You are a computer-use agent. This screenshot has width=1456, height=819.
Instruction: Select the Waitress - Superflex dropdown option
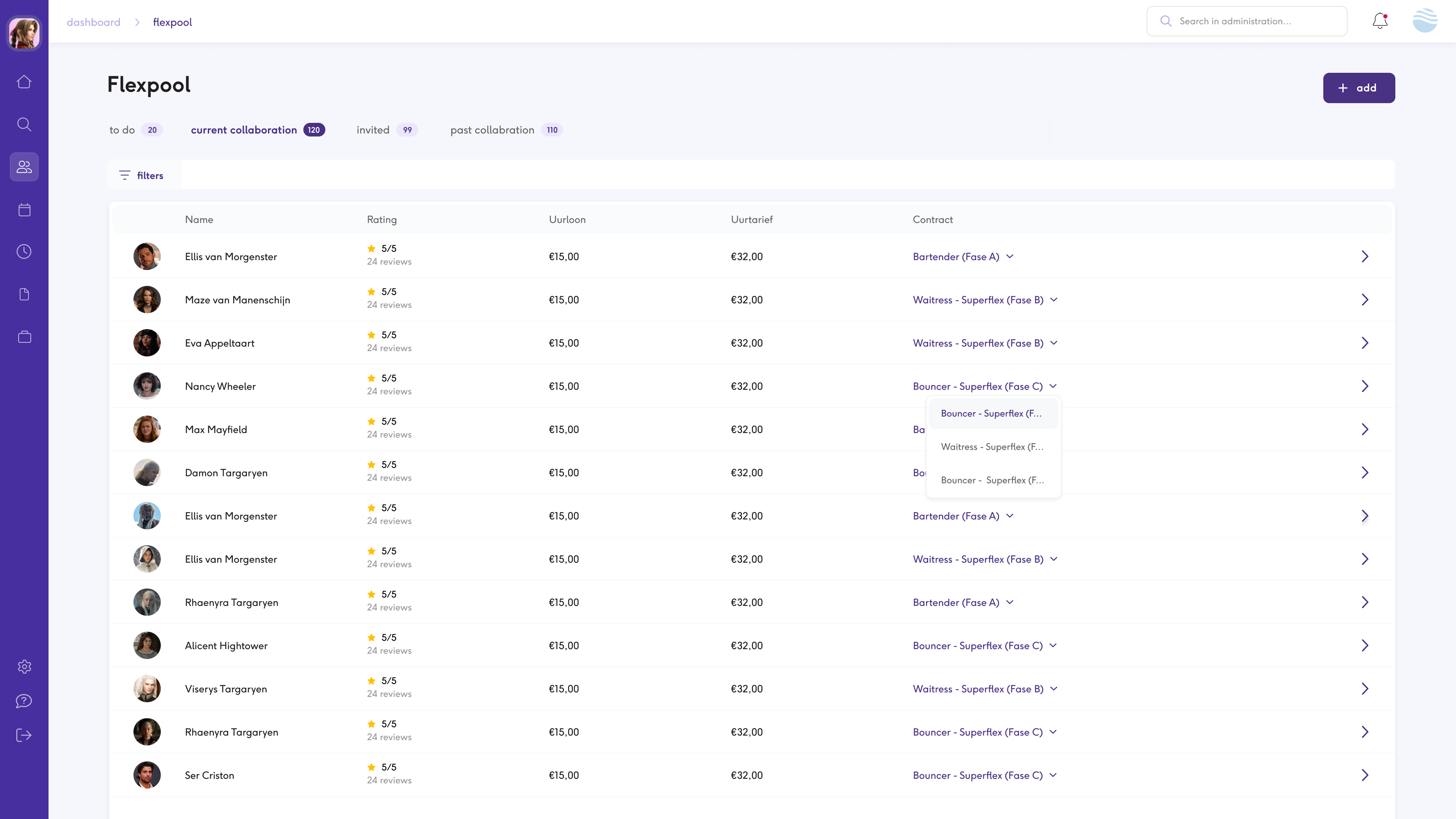click(x=992, y=447)
